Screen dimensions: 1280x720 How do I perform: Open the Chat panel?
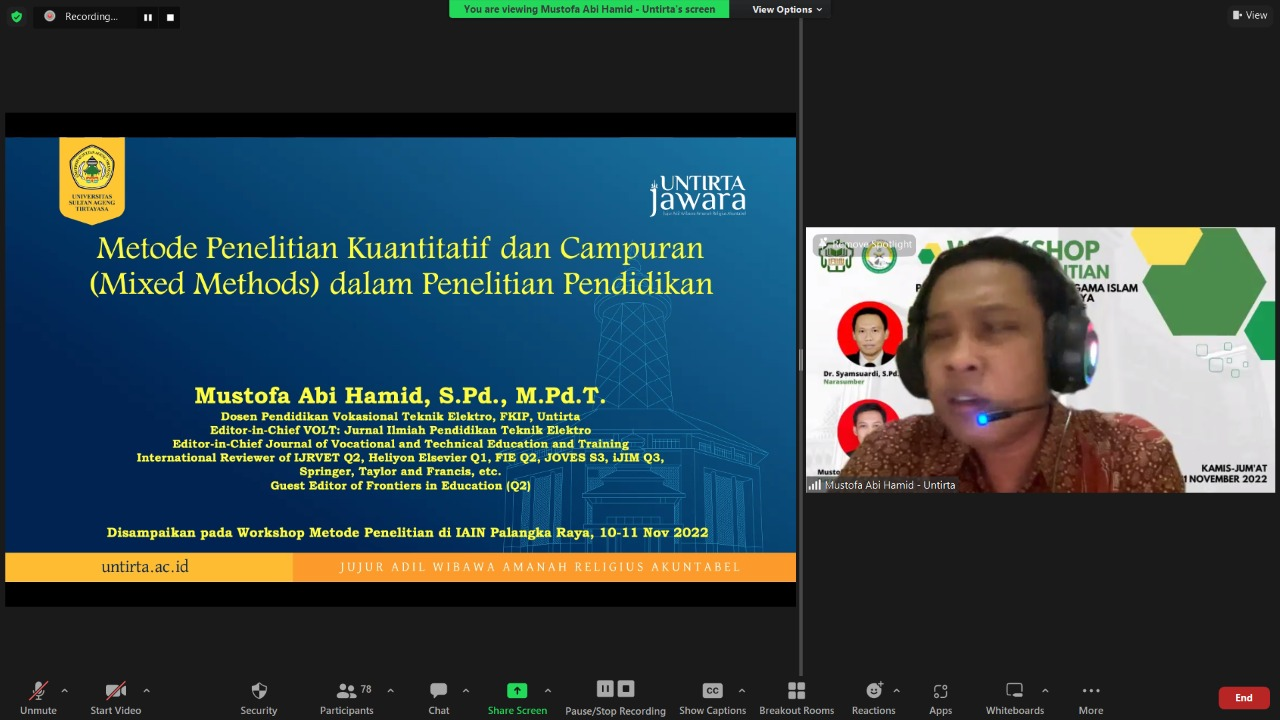tap(438, 698)
